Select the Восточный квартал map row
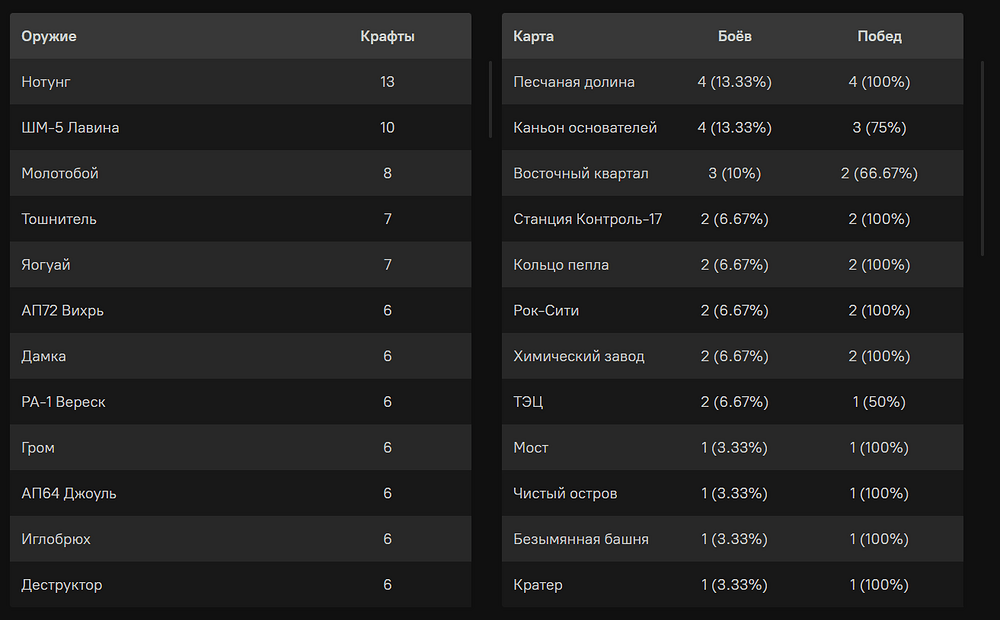The height and width of the screenshot is (620, 1000). (x=732, y=173)
